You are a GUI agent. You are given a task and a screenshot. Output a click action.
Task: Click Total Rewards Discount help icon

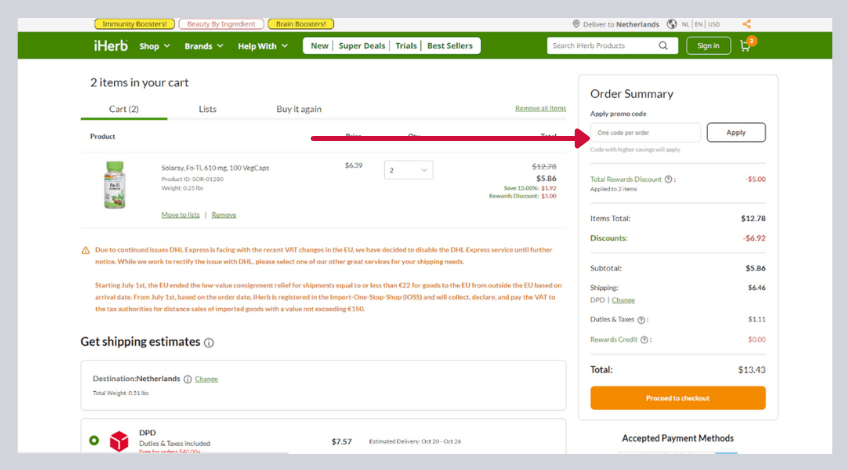coord(671,179)
